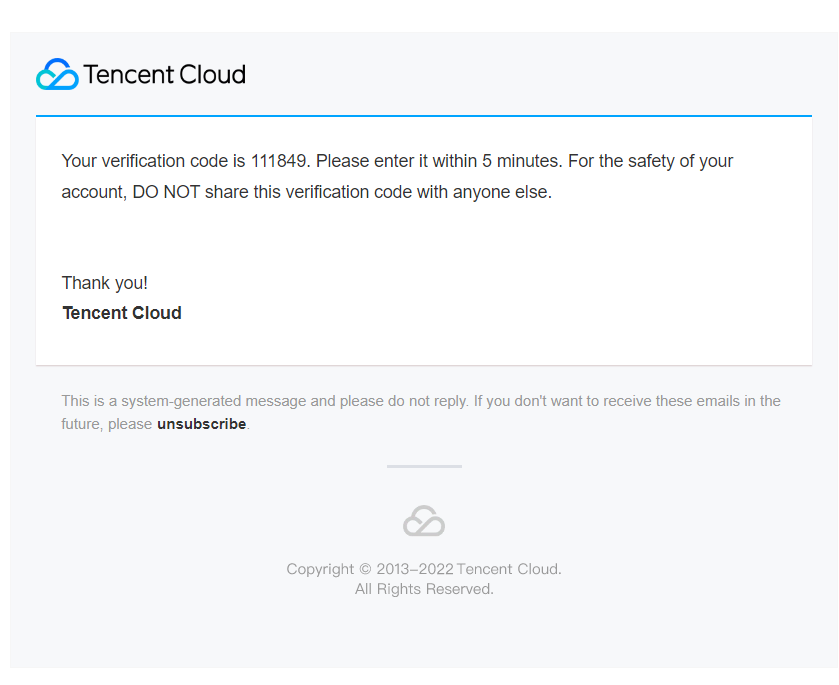
Task: Click verification code 111849
Action: tap(278, 161)
